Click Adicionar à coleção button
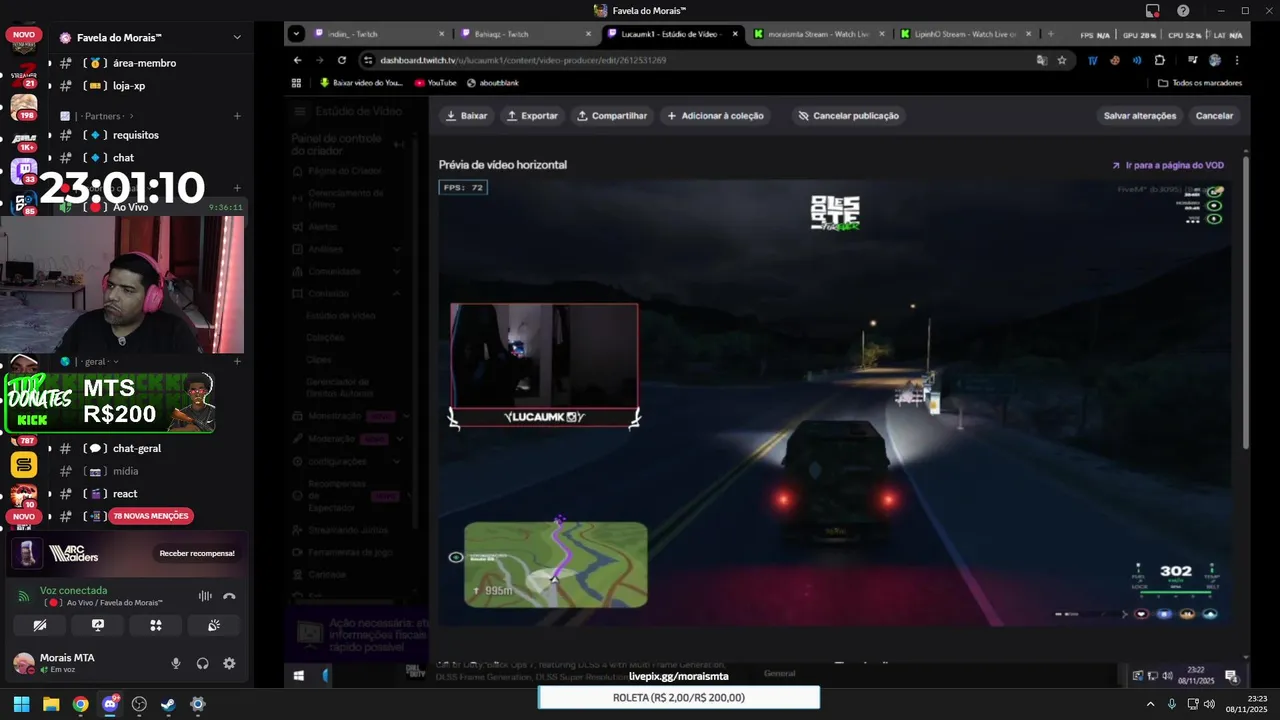 coord(716,116)
